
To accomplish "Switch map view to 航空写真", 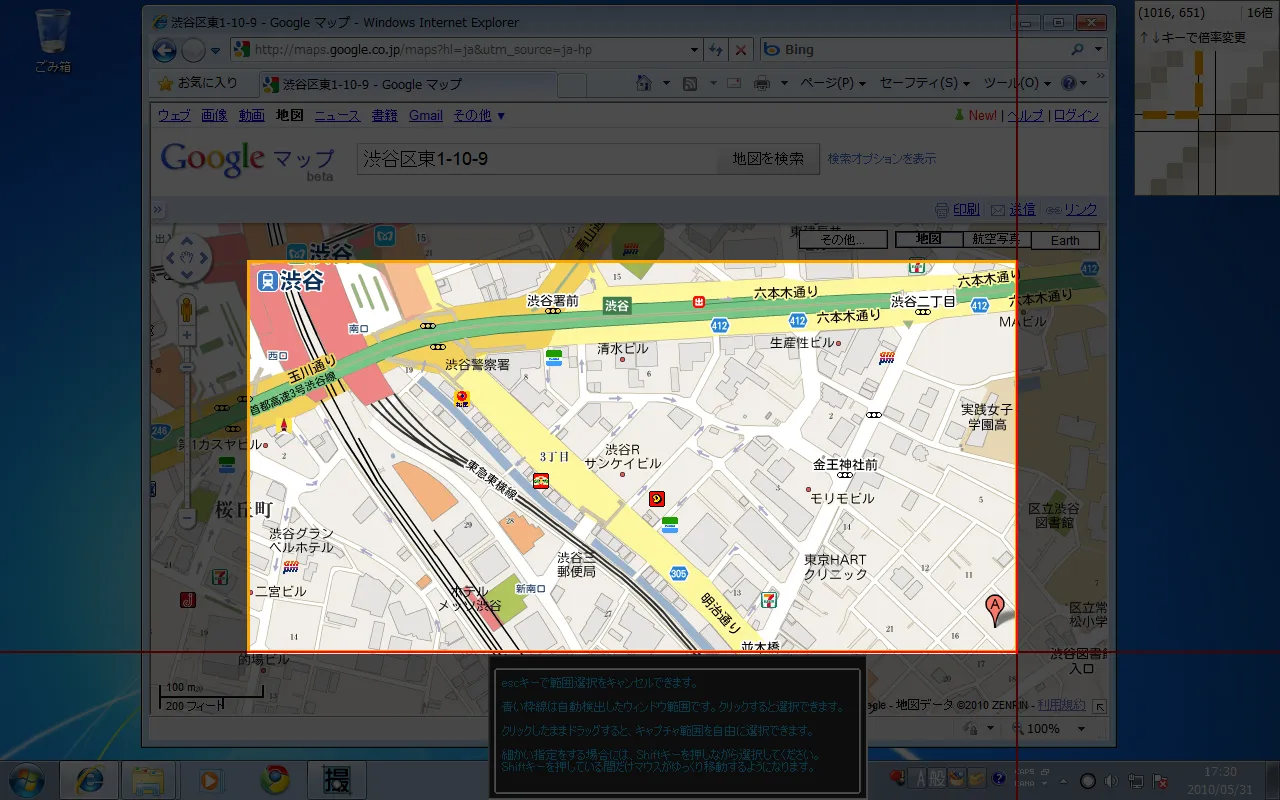I will click(x=996, y=239).
